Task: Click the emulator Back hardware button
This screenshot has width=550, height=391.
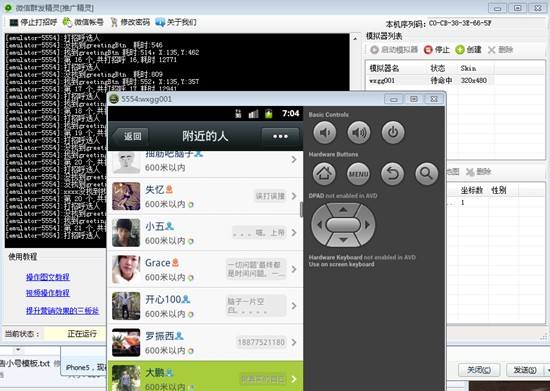Action: coord(393,173)
